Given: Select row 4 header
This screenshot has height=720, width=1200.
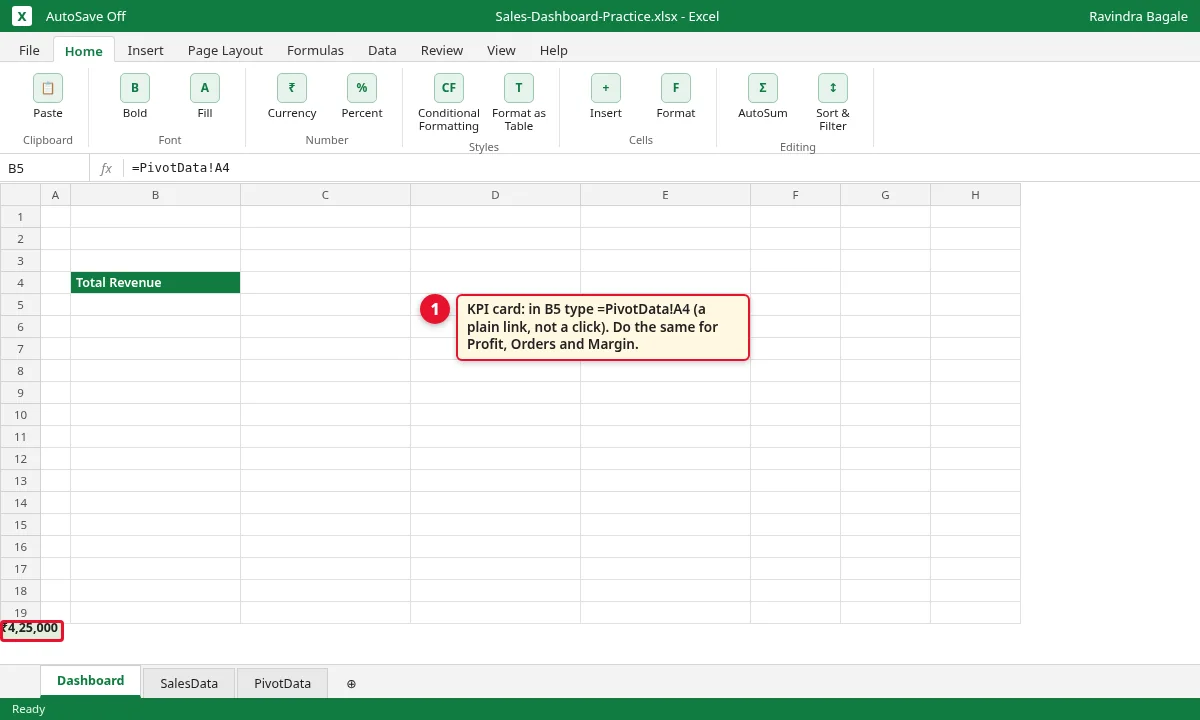Looking at the screenshot, I should (x=20, y=283).
